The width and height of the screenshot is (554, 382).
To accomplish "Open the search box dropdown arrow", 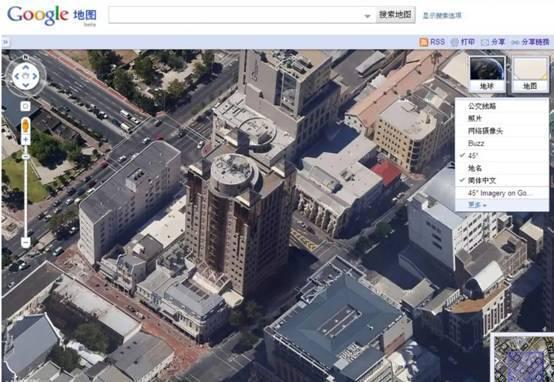I will pyautogui.click(x=367, y=16).
